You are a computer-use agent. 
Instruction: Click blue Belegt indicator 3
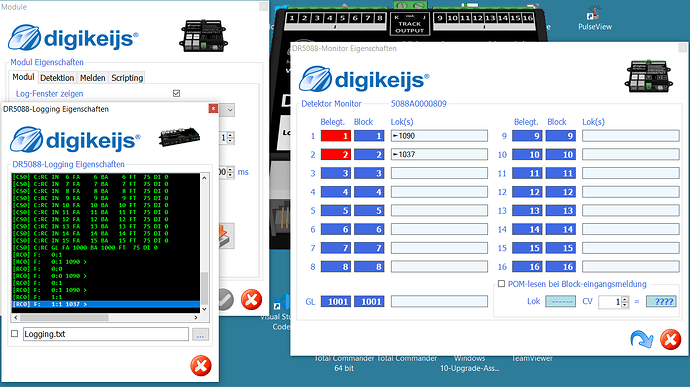(336, 173)
